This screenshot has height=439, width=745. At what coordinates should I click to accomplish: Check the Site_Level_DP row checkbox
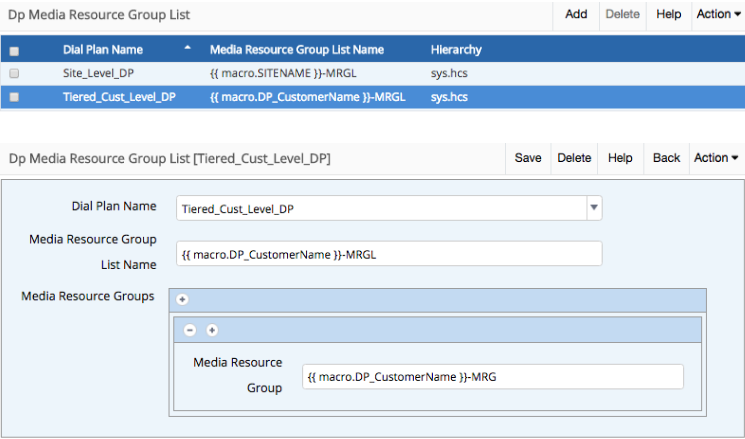14,73
